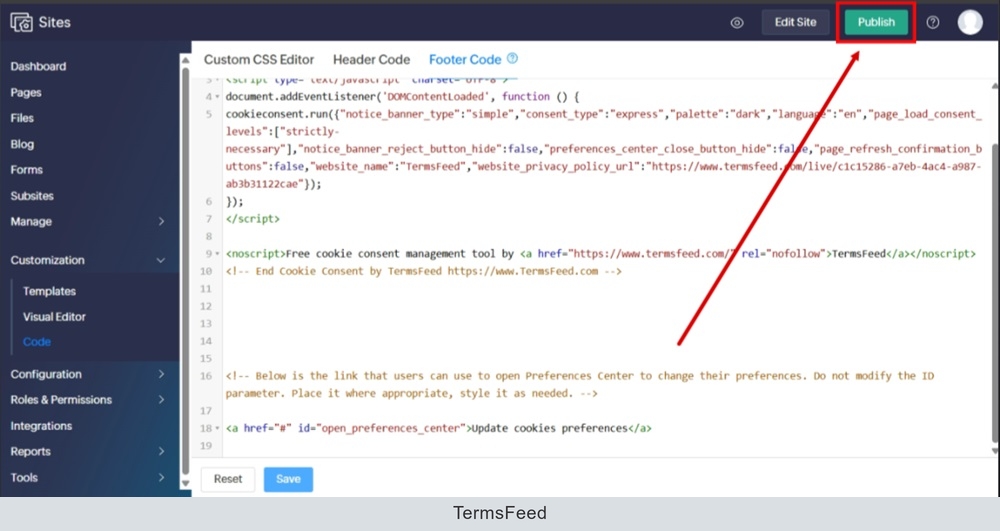Expand the Tools menu chevron

coord(161,477)
